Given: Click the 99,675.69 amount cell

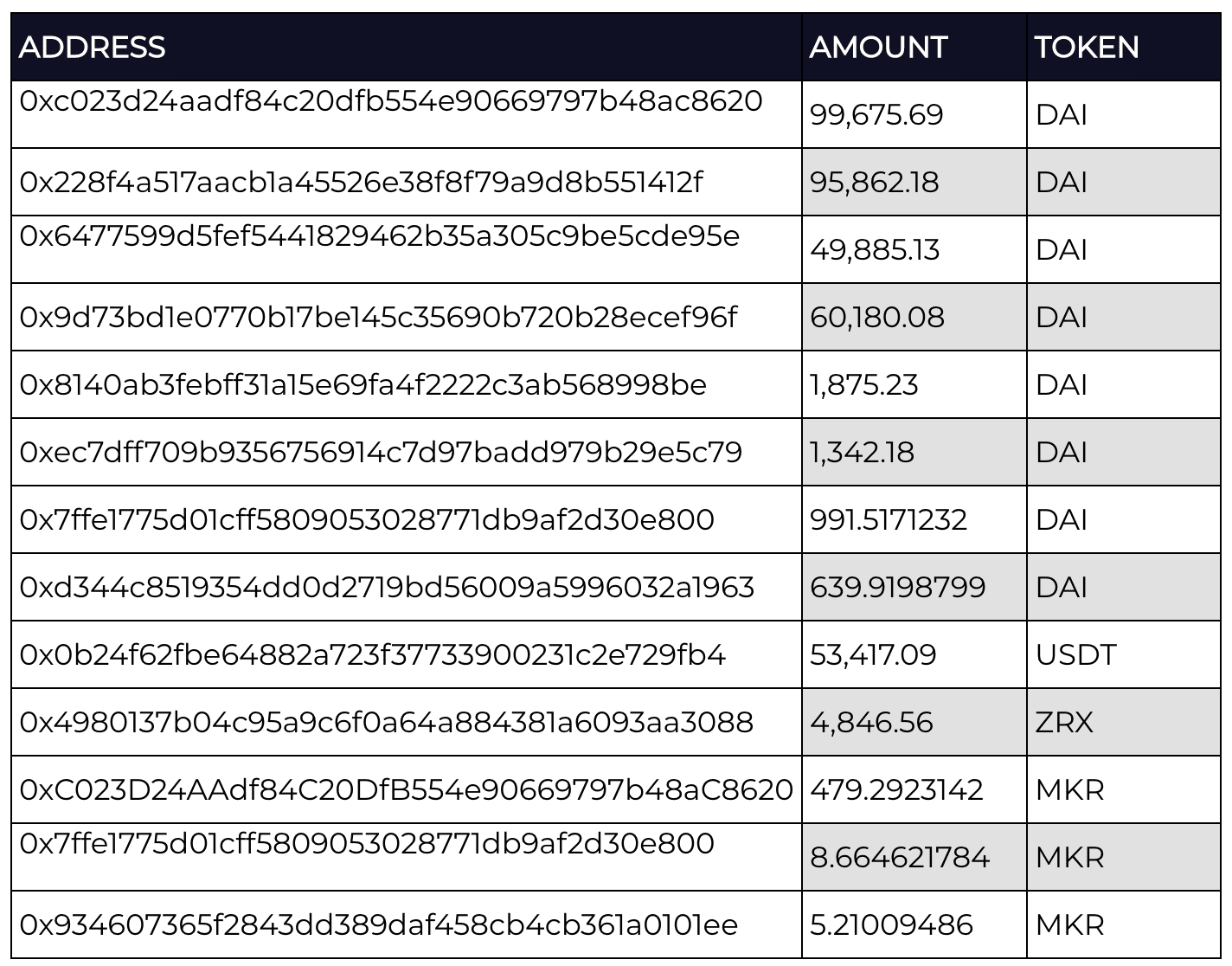Looking at the screenshot, I should coord(914,114).
